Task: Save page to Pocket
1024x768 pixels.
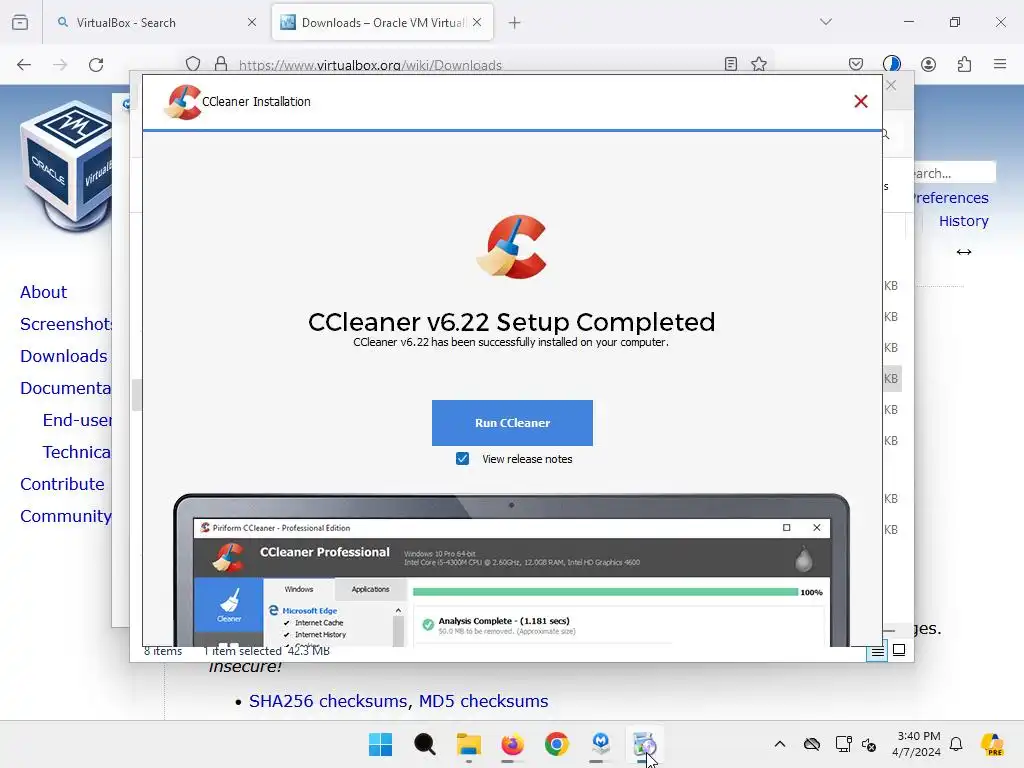Action: click(856, 64)
